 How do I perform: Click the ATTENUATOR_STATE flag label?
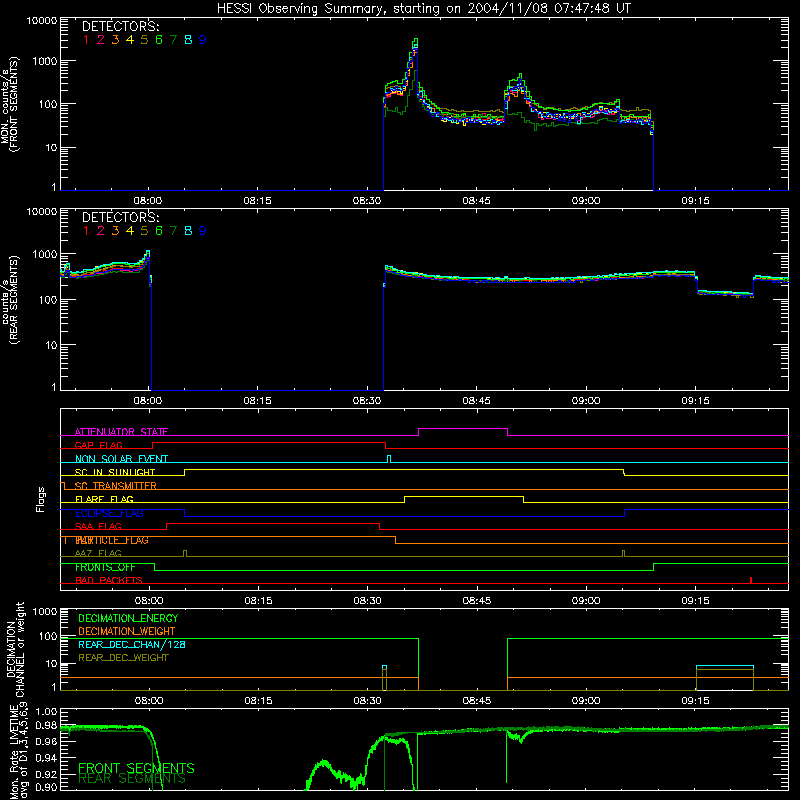121,432
